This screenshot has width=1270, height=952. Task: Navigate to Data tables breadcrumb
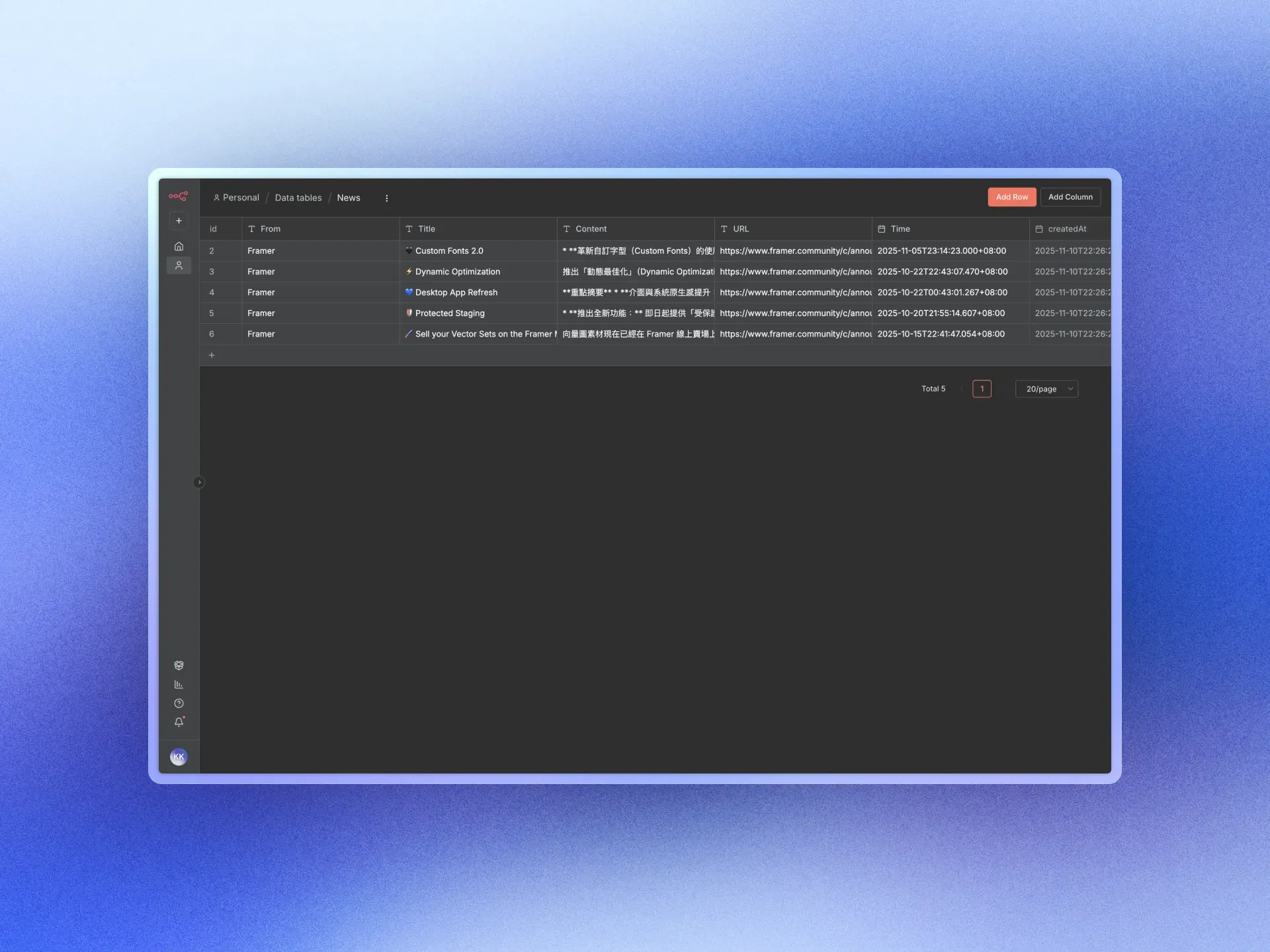click(298, 198)
